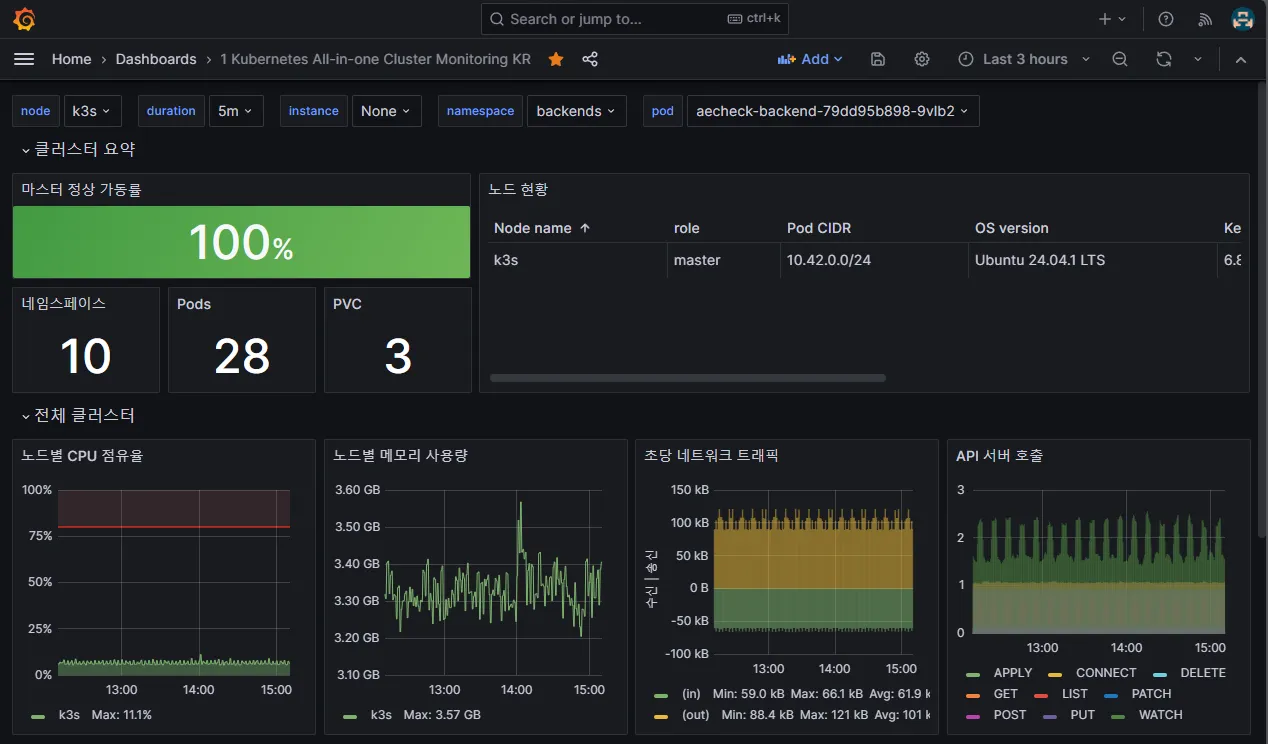Open the namespace dropdown showing backends
This screenshot has height=744, width=1268.
(x=576, y=111)
